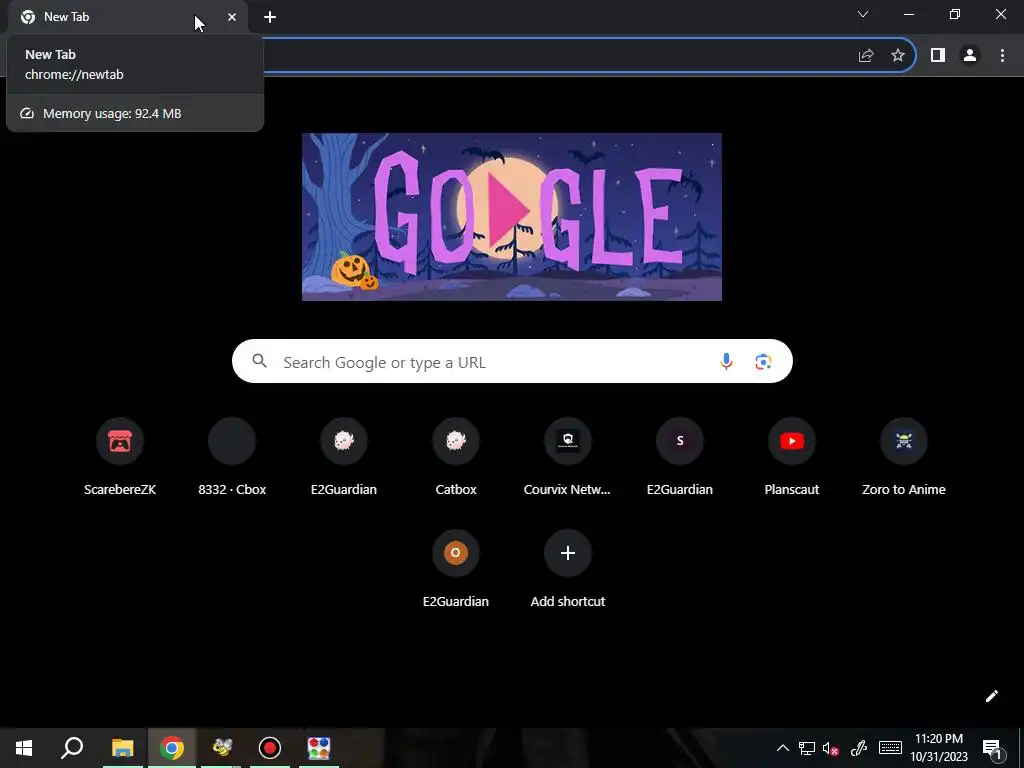Image resolution: width=1024 pixels, height=768 pixels.
Task: Customize Chrome with the pencil icon
Action: (991, 696)
